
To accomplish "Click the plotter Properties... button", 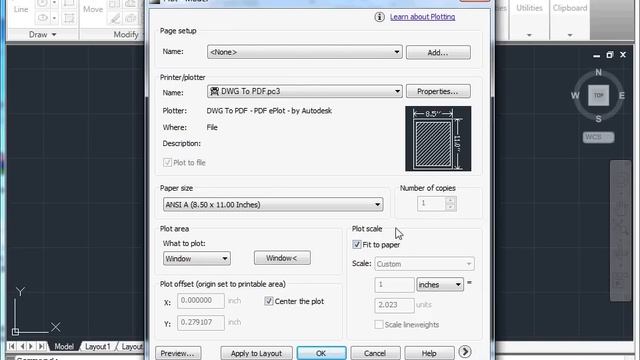I will point(438,91).
